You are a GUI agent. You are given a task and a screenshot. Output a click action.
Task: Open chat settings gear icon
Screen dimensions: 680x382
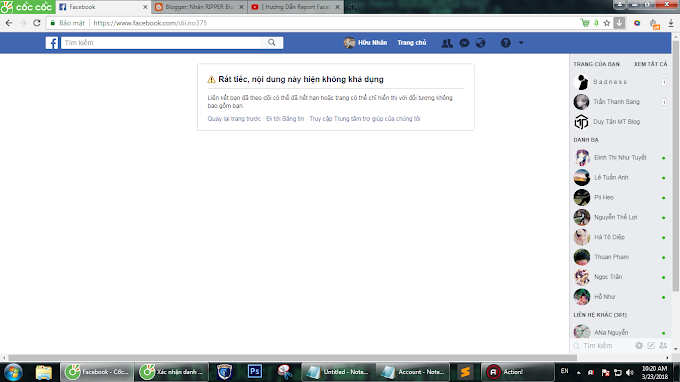639,346
